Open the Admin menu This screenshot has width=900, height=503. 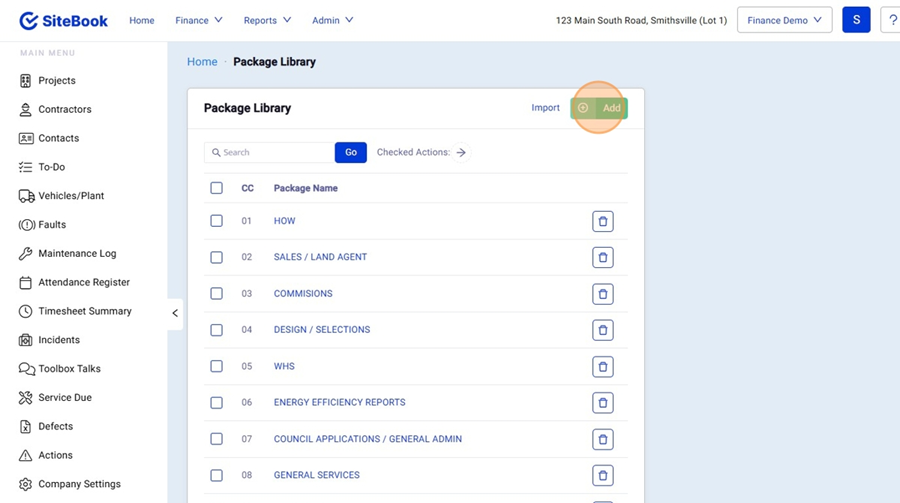[x=332, y=20]
